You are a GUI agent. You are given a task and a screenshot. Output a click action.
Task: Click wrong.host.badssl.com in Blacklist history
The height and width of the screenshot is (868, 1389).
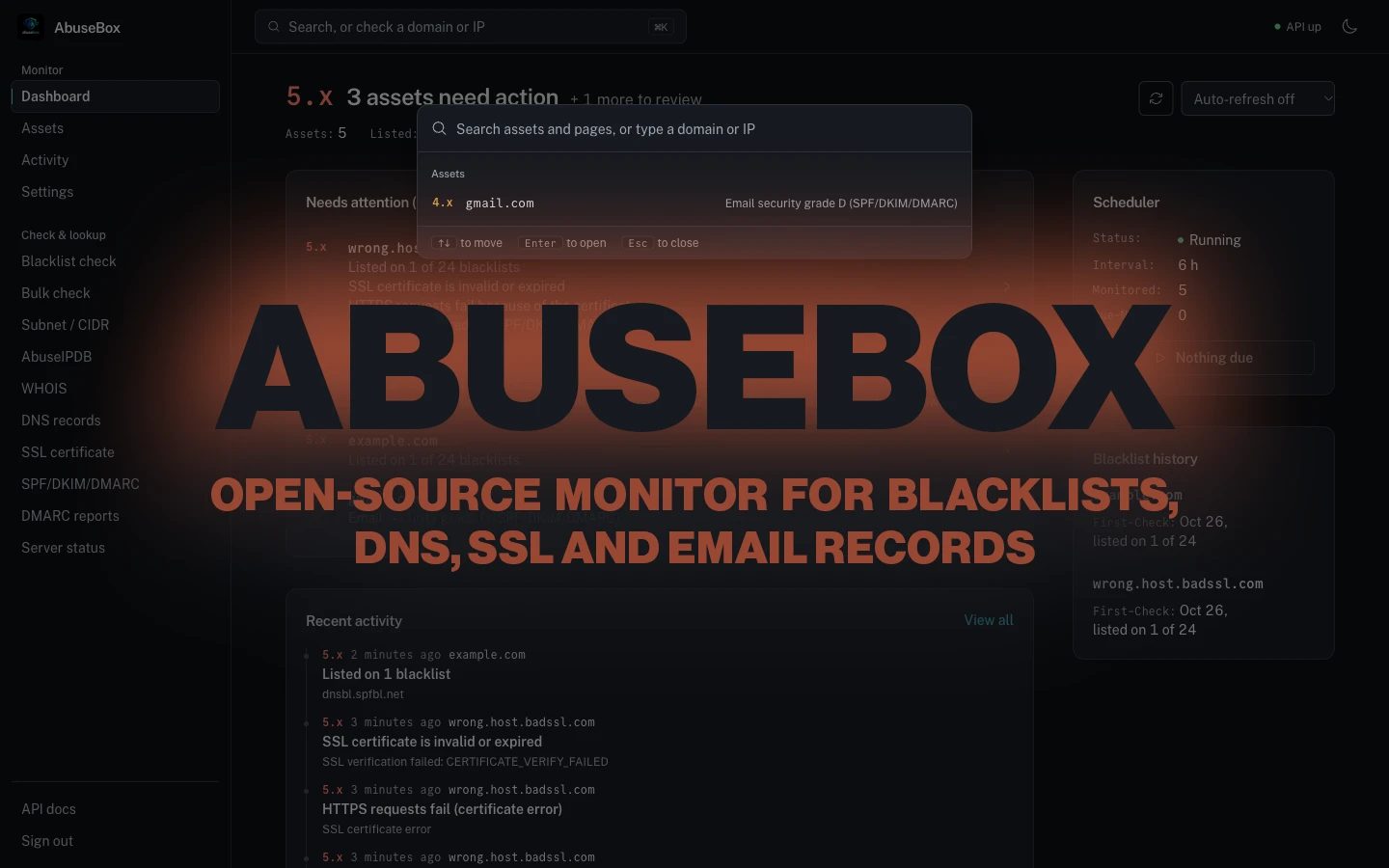tap(1178, 583)
